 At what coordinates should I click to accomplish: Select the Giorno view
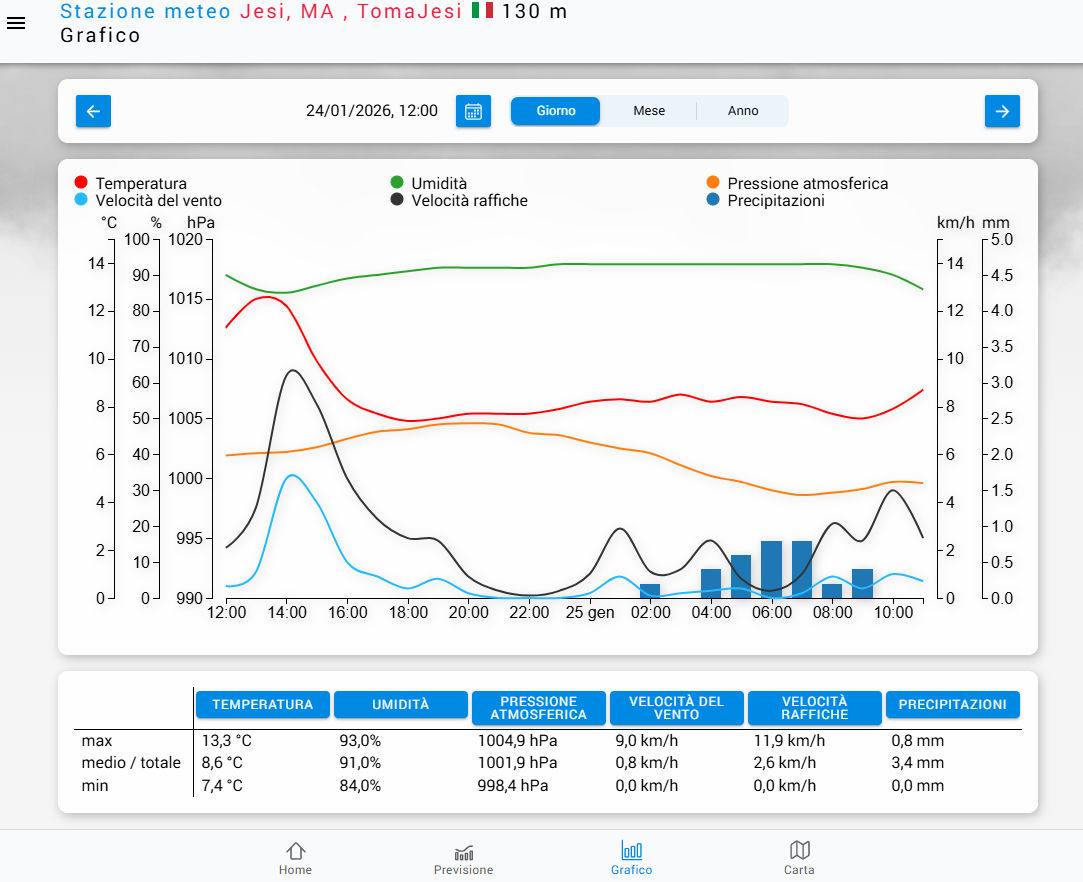click(x=556, y=111)
